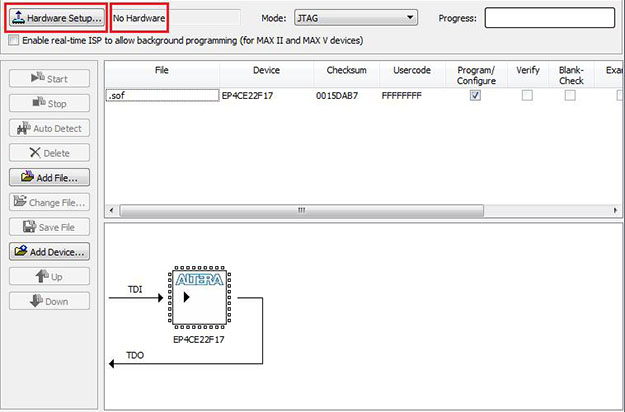
Task: Move the device Down in chain
Action: 50,301
